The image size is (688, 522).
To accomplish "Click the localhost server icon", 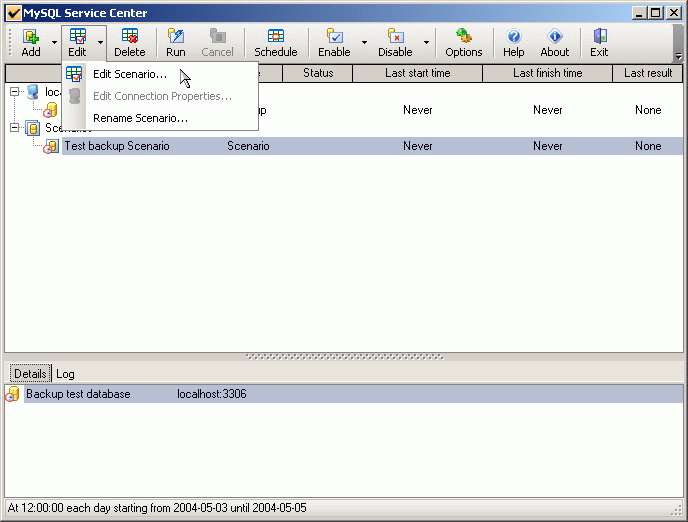I will [33, 92].
